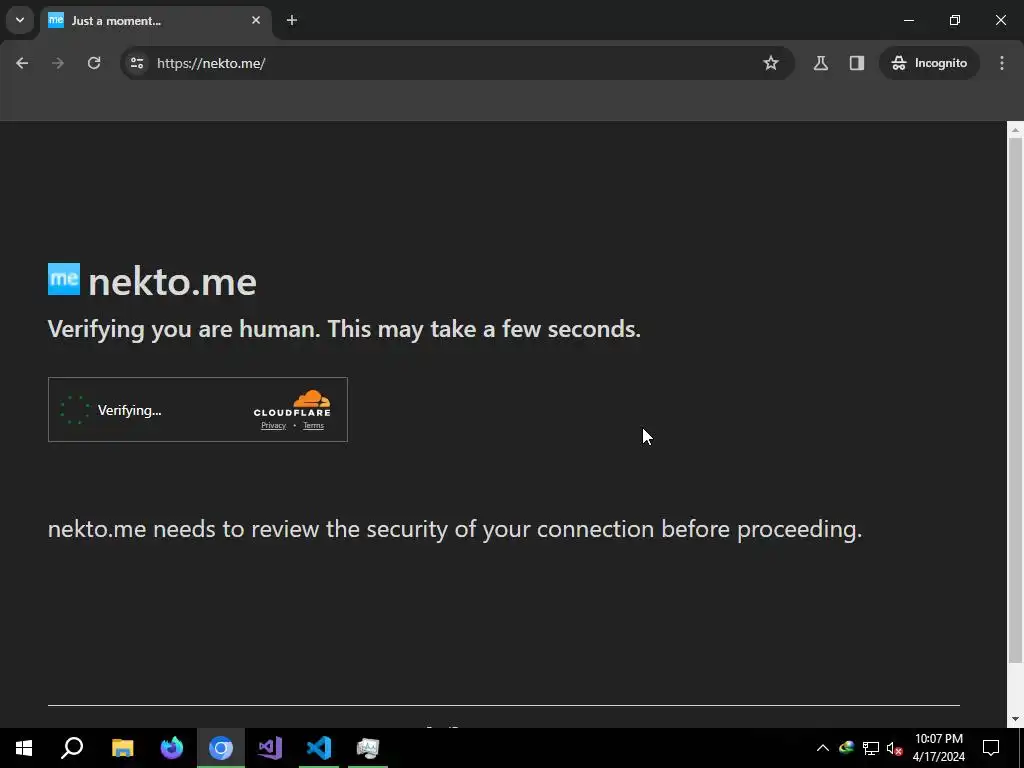Image resolution: width=1024 pixels, height=768 pixels.
Task: Open the Windows Start menu
Action: pos(24,748)
